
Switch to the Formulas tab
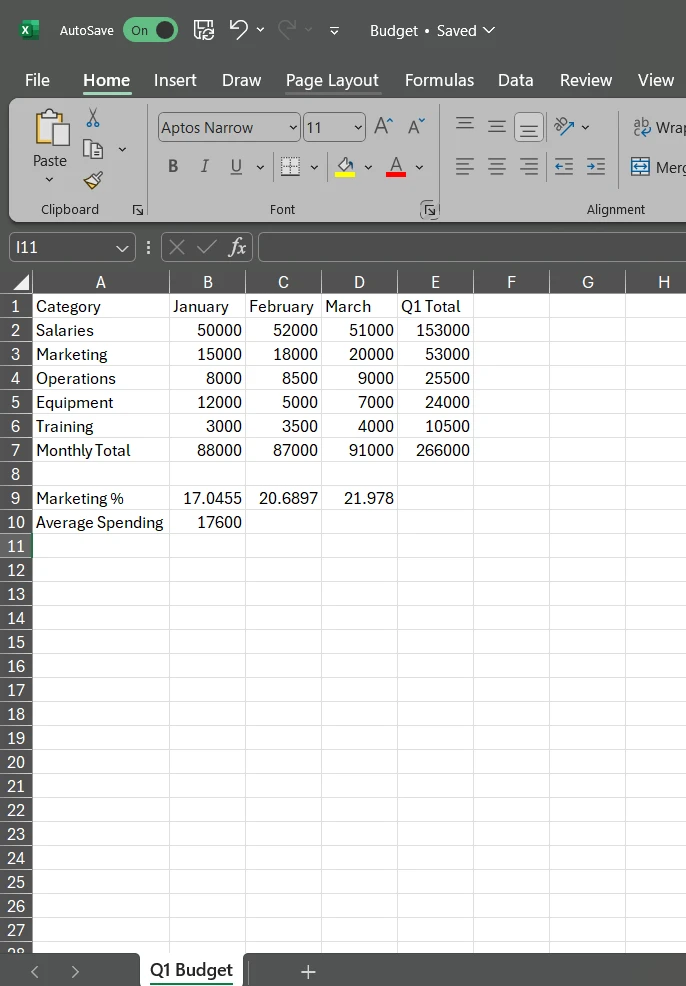click(x=439, y=80)
